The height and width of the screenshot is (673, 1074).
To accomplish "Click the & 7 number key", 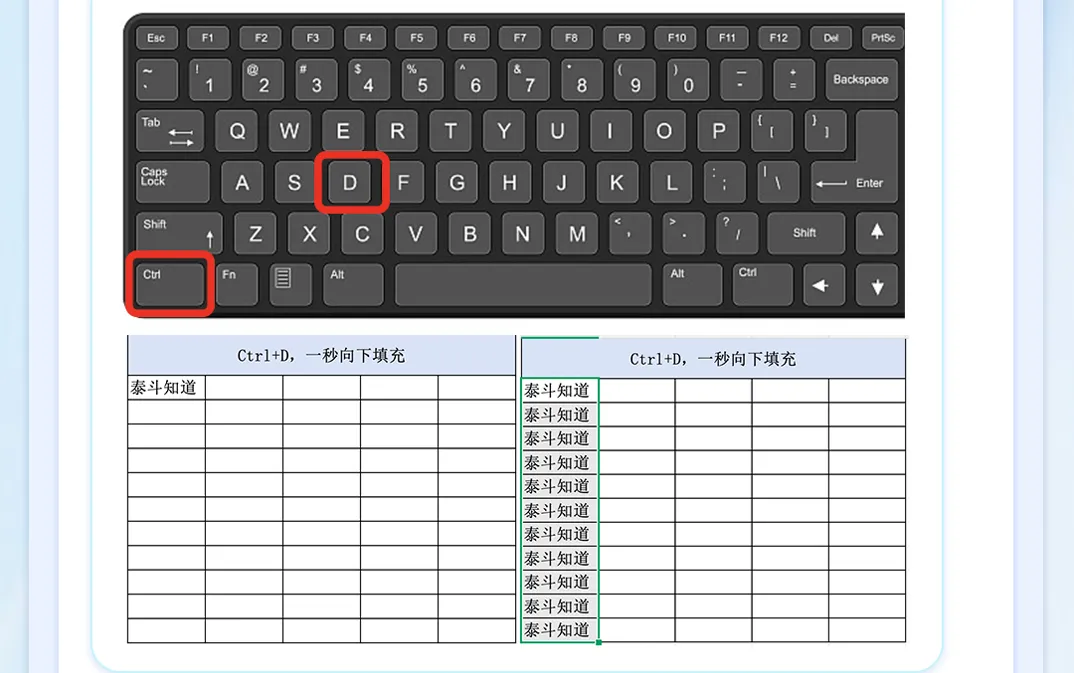I will click(529, 79).
